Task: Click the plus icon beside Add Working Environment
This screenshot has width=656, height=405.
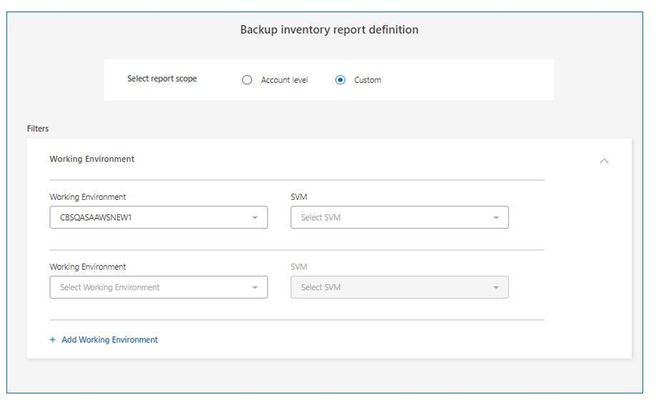Action: pos(53,340)
